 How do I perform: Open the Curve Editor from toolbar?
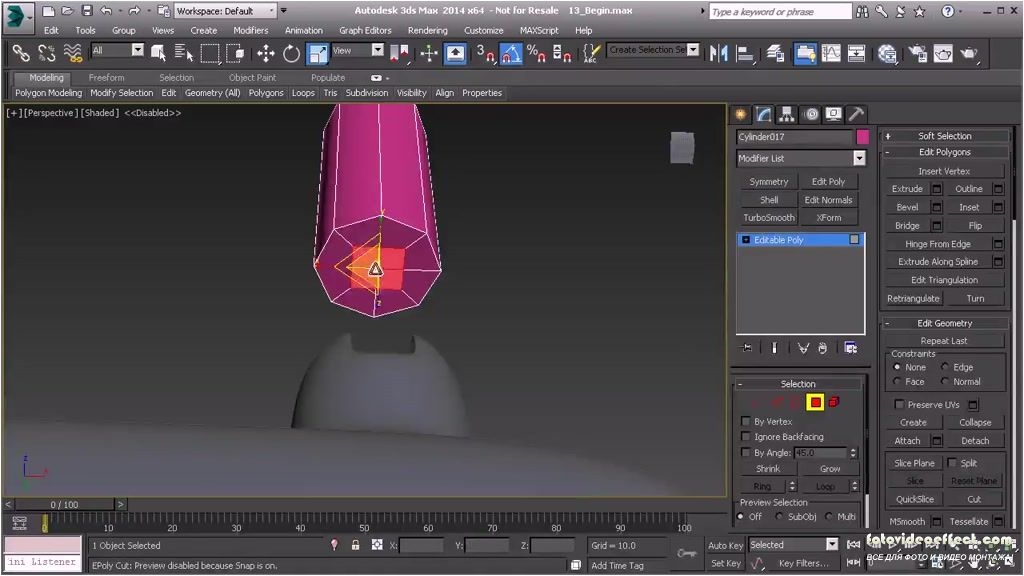click(831, 54)
